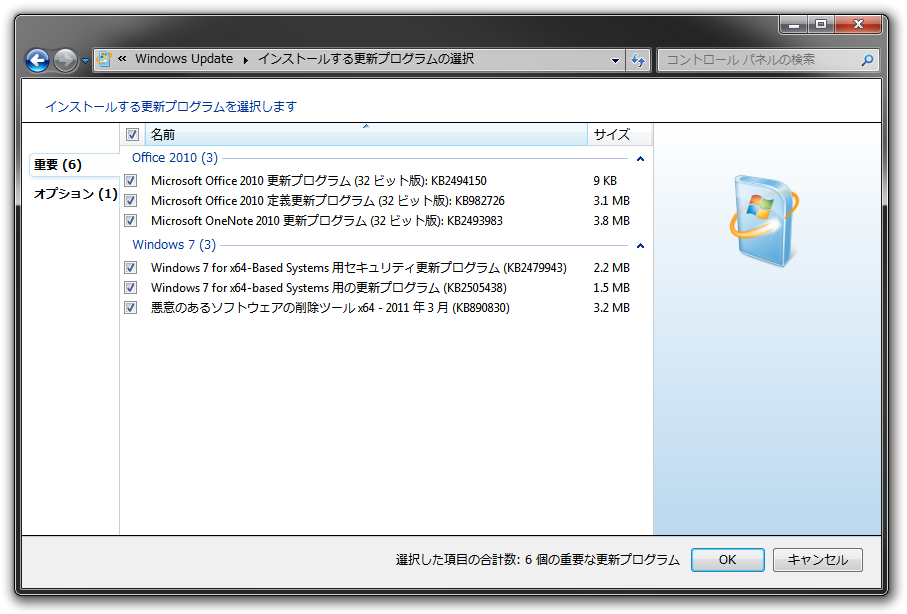Screen dimensions: 907x614
Task: Open the address bar history dropdown
Action: [615, 60]
